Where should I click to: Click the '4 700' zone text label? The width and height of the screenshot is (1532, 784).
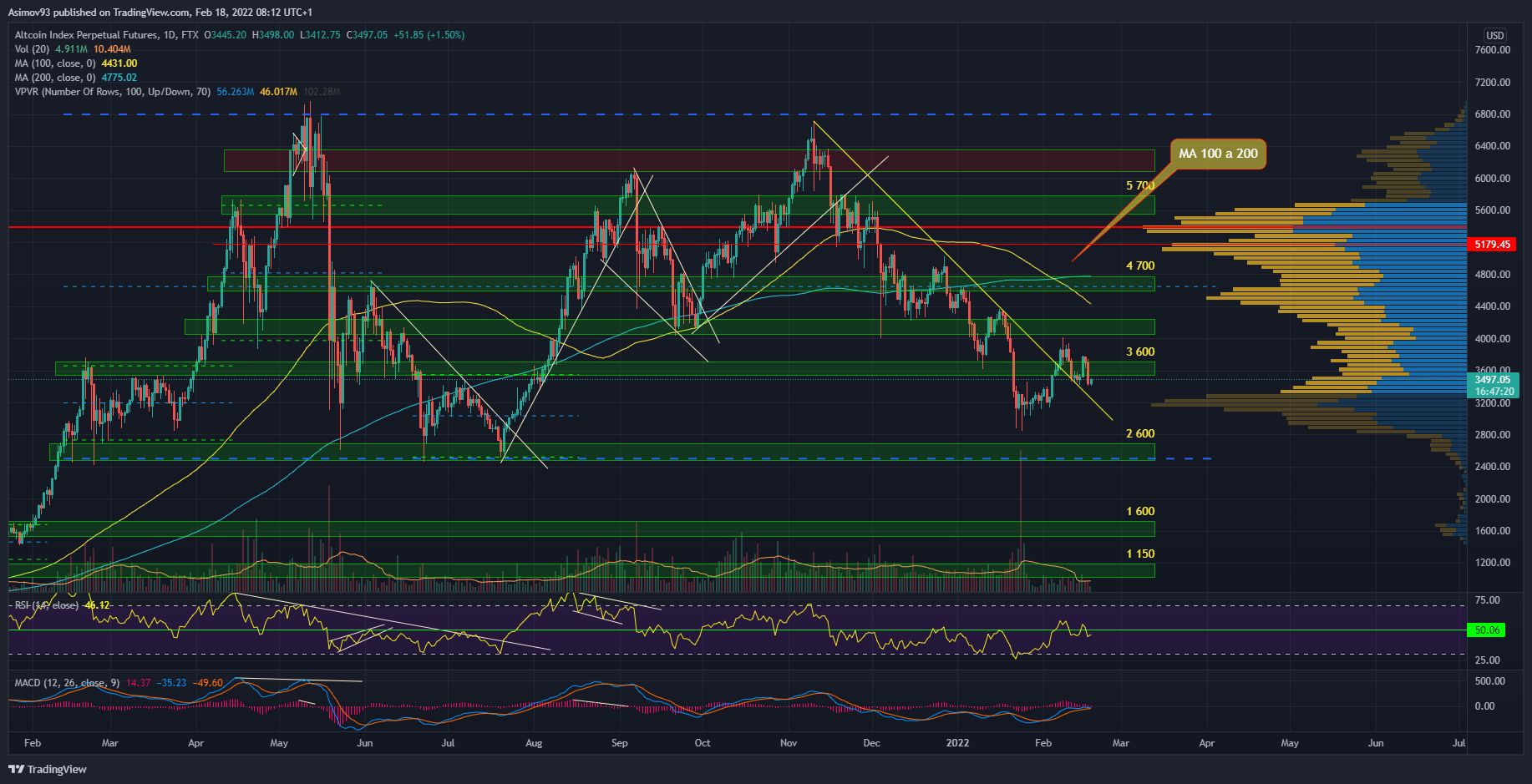1139,266
